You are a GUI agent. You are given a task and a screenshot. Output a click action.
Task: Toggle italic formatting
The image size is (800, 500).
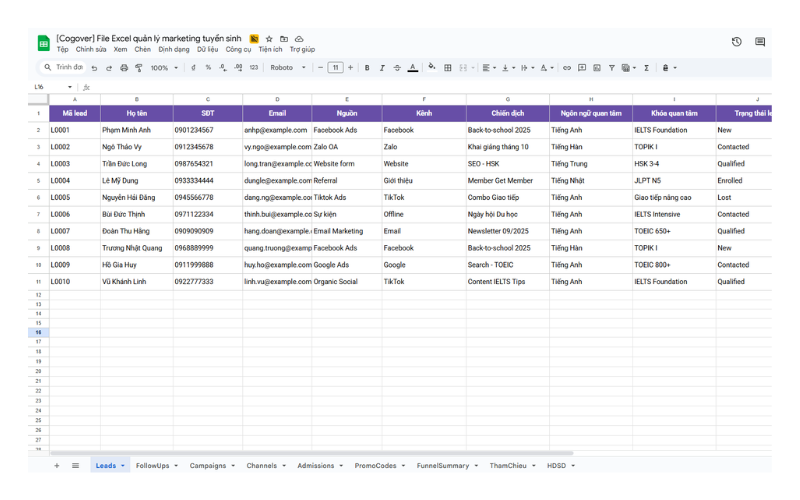coord(382,68)
